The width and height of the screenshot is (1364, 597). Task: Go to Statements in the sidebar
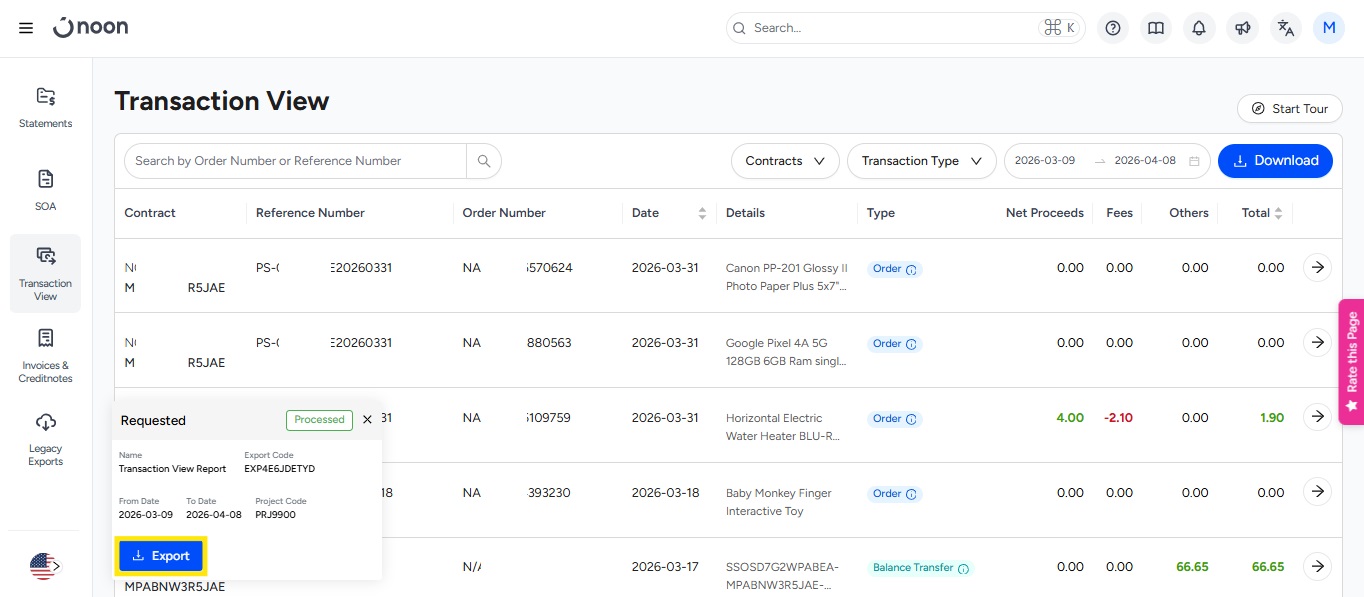coord(46,108)
